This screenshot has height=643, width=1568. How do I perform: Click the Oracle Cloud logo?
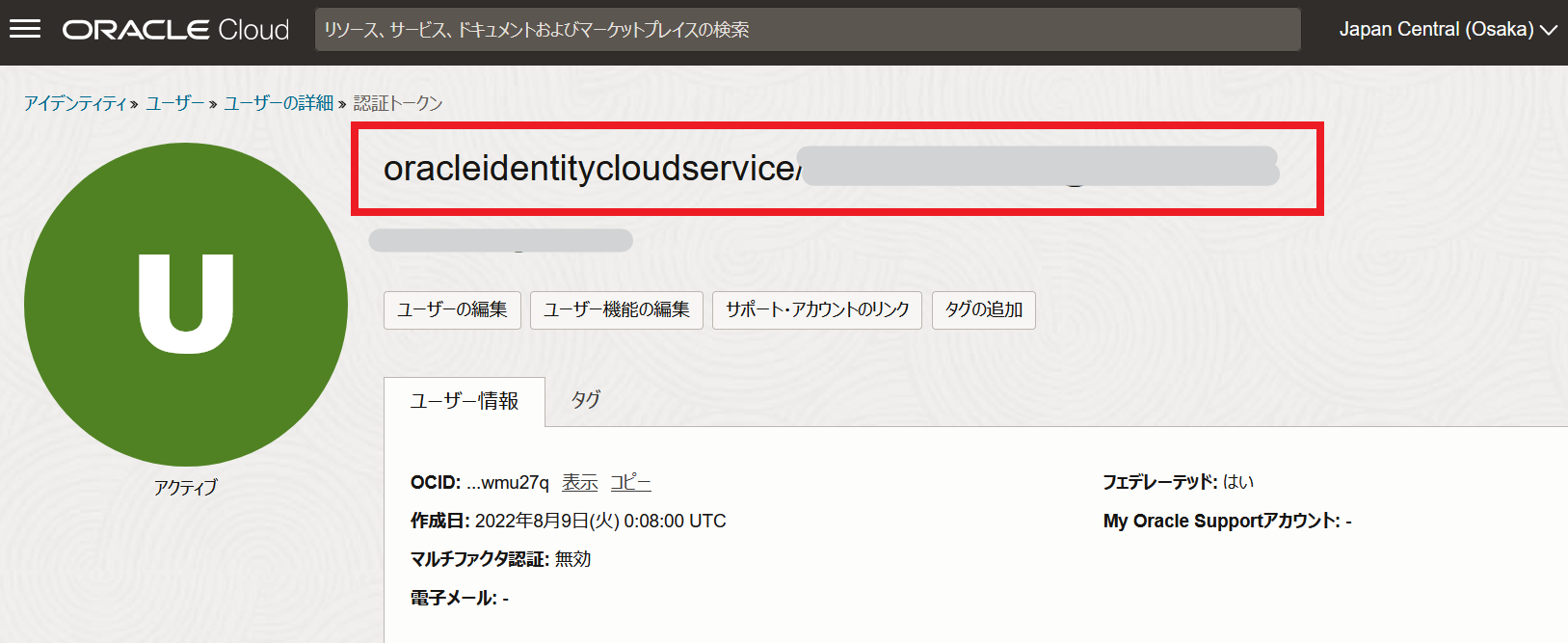pos(175,30)
